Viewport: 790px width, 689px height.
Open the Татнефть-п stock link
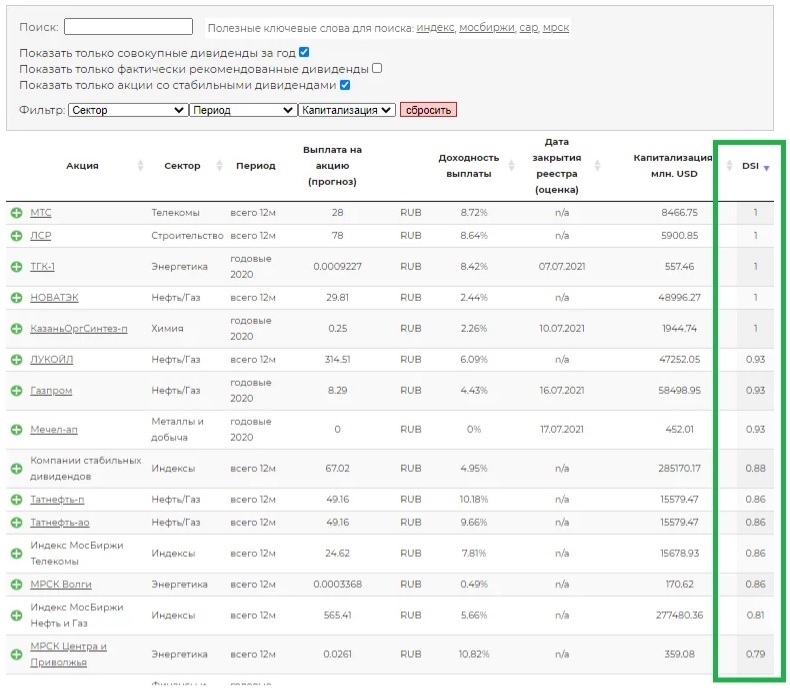click(x=57, y=499)
